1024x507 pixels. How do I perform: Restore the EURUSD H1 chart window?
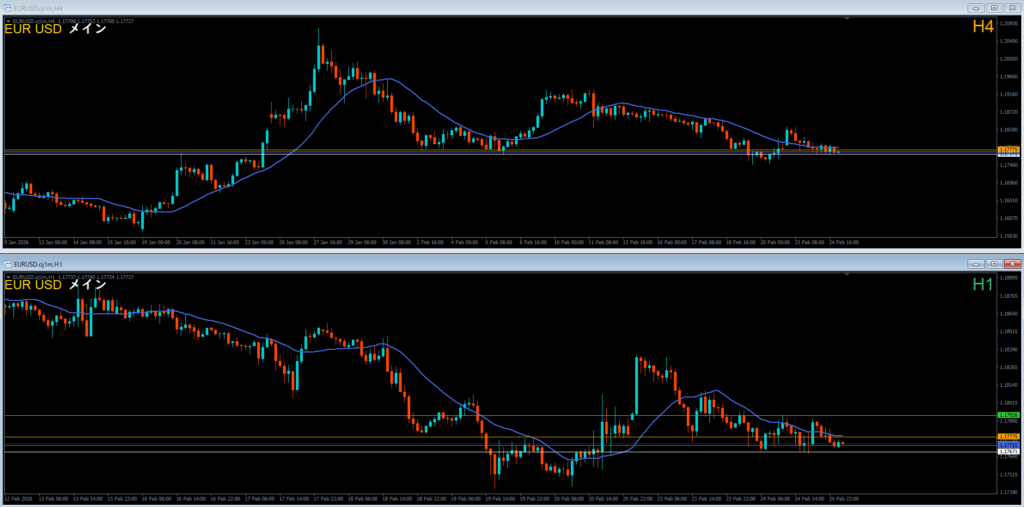point(994,264)
